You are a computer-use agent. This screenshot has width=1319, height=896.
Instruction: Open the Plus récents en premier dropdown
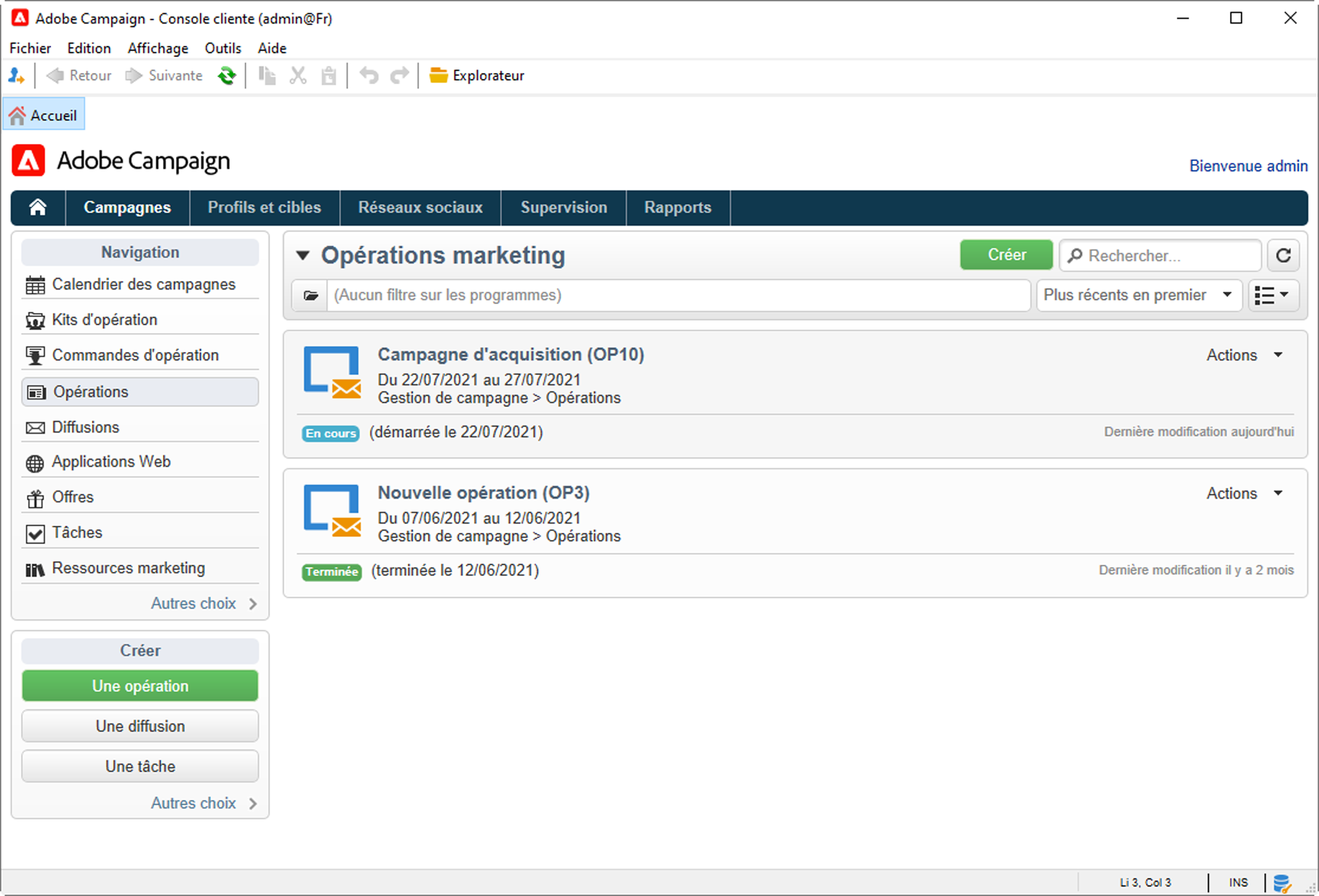click(x=1138, y=295)
